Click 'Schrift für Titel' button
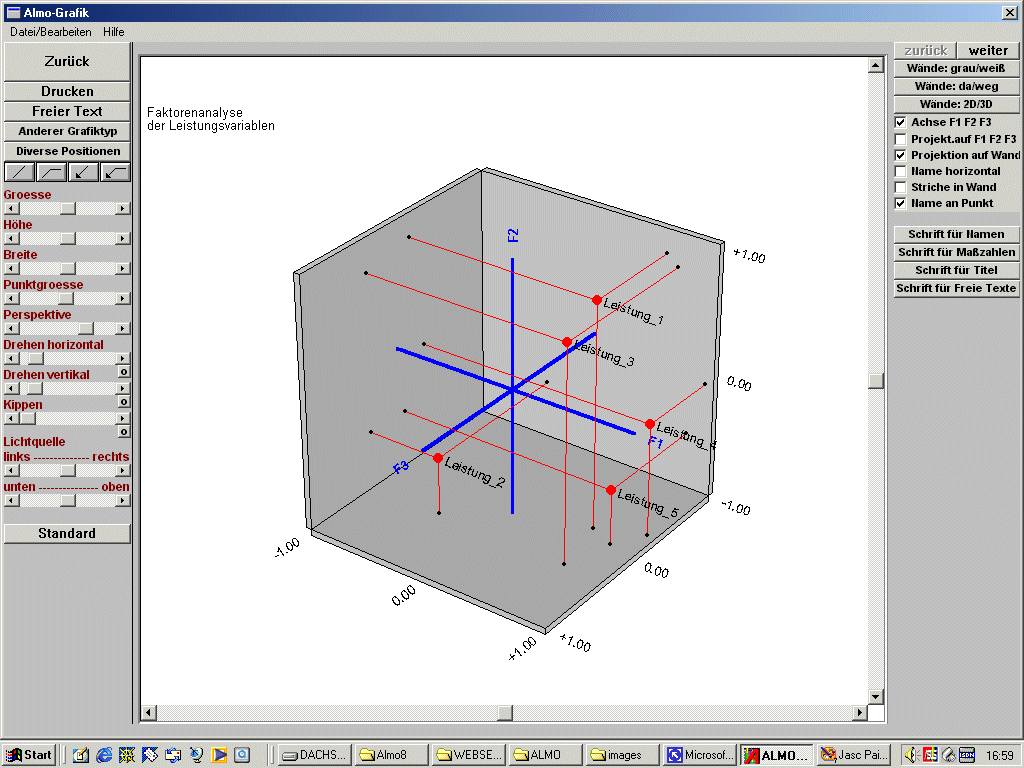Screen dimensions: 1024x768 click(956, 270)
